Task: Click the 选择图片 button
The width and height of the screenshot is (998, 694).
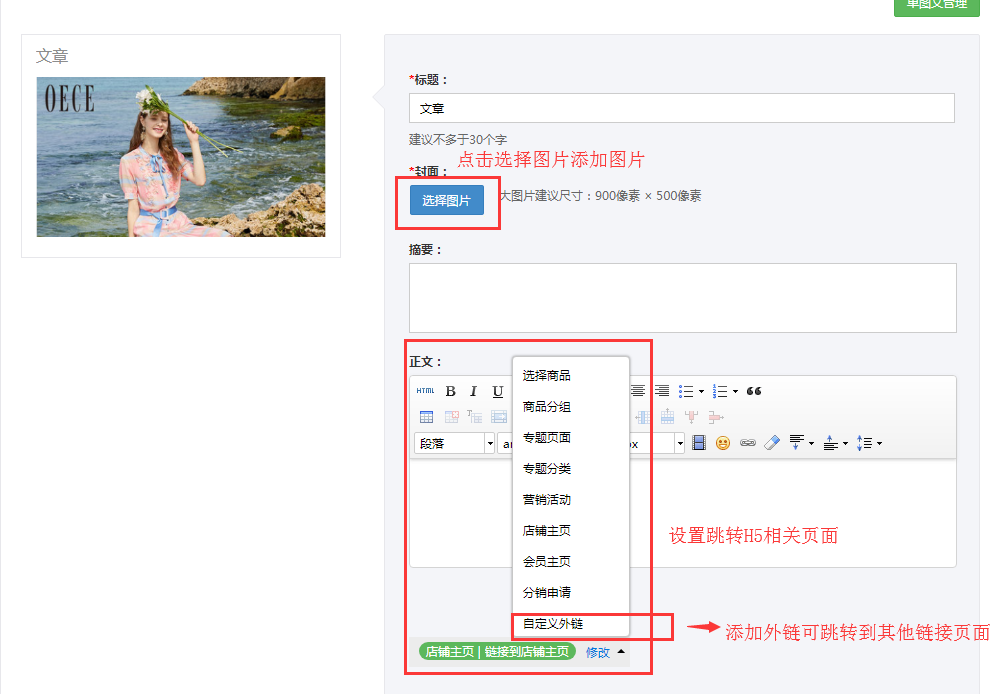Action: (446, 201)
